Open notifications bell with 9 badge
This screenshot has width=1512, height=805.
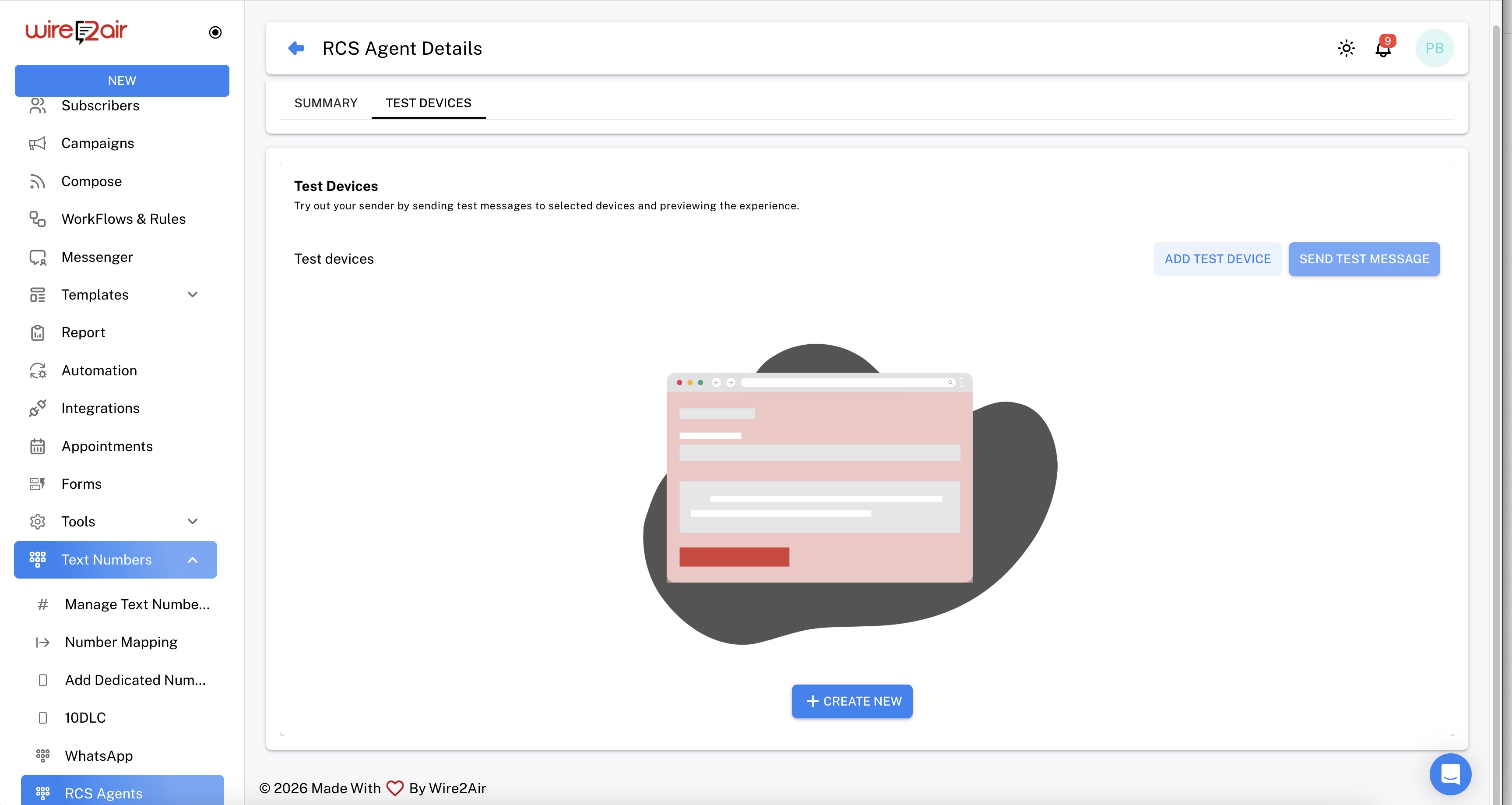coord(1383,49)
